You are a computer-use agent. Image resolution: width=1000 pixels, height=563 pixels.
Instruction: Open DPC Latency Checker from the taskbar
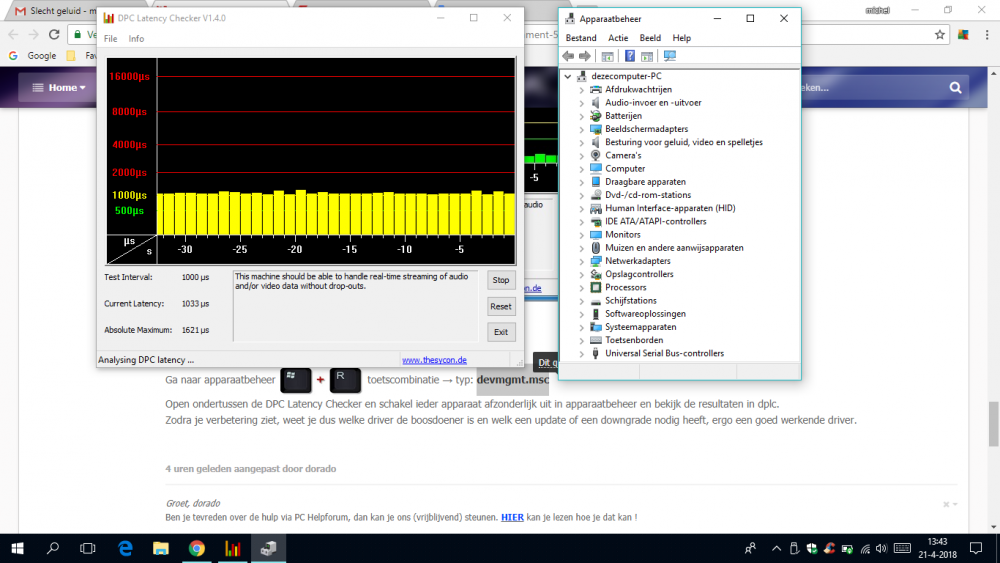point(233,548)
